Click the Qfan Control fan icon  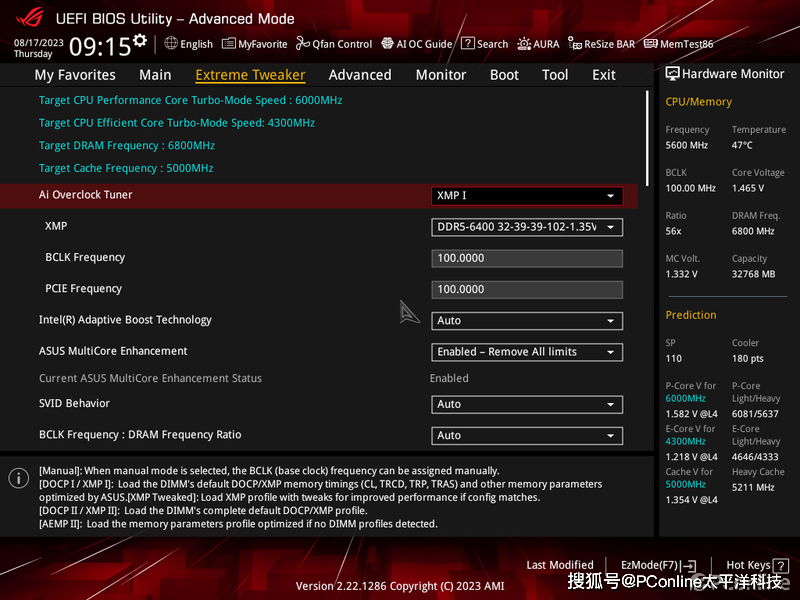tap(303, 43)
